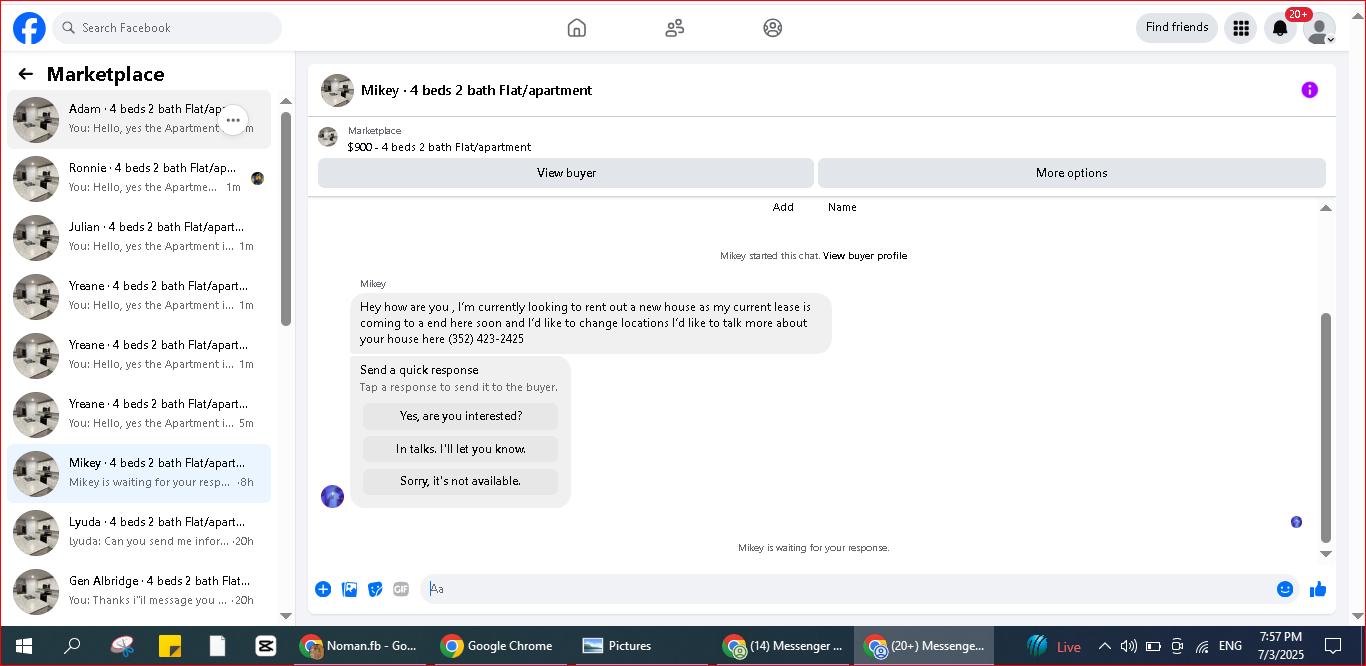Open Julian's conversation

point(139,237)
